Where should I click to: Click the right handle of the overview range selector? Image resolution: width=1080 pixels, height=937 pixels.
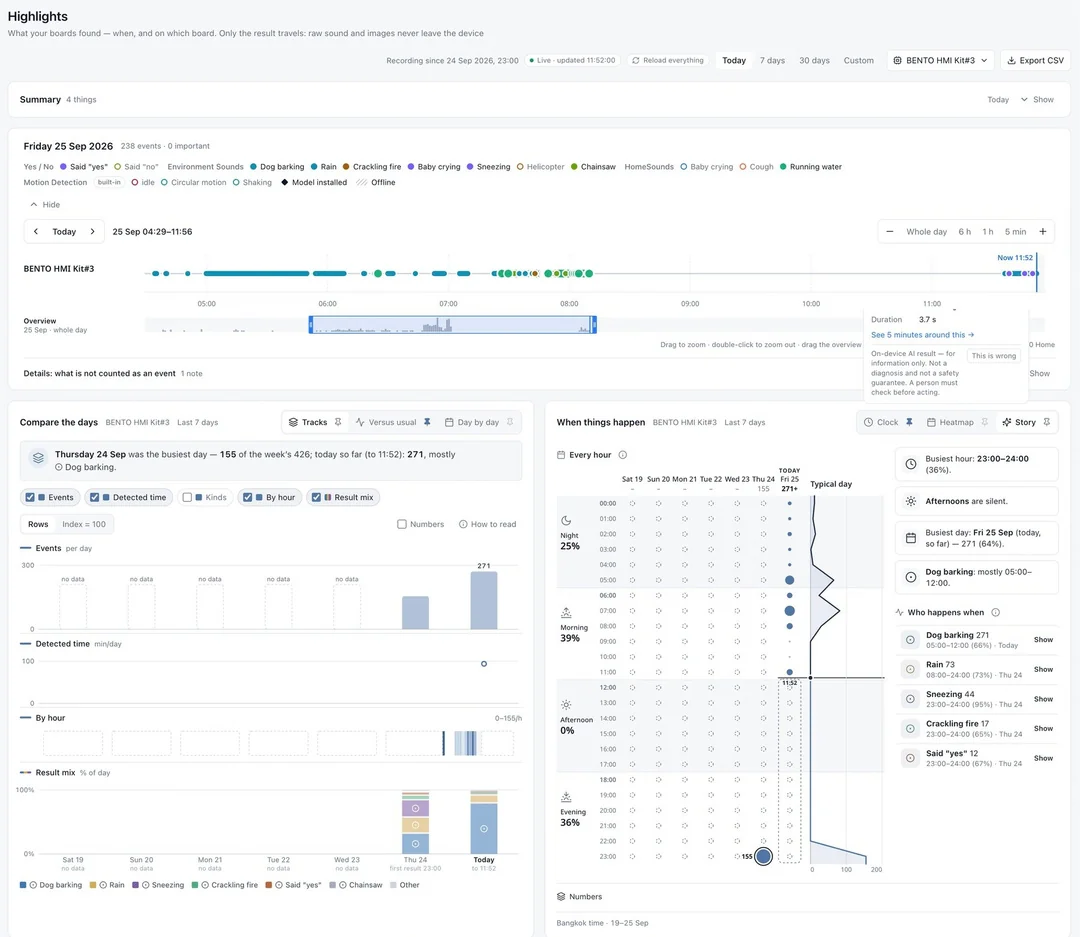[594, 325]
